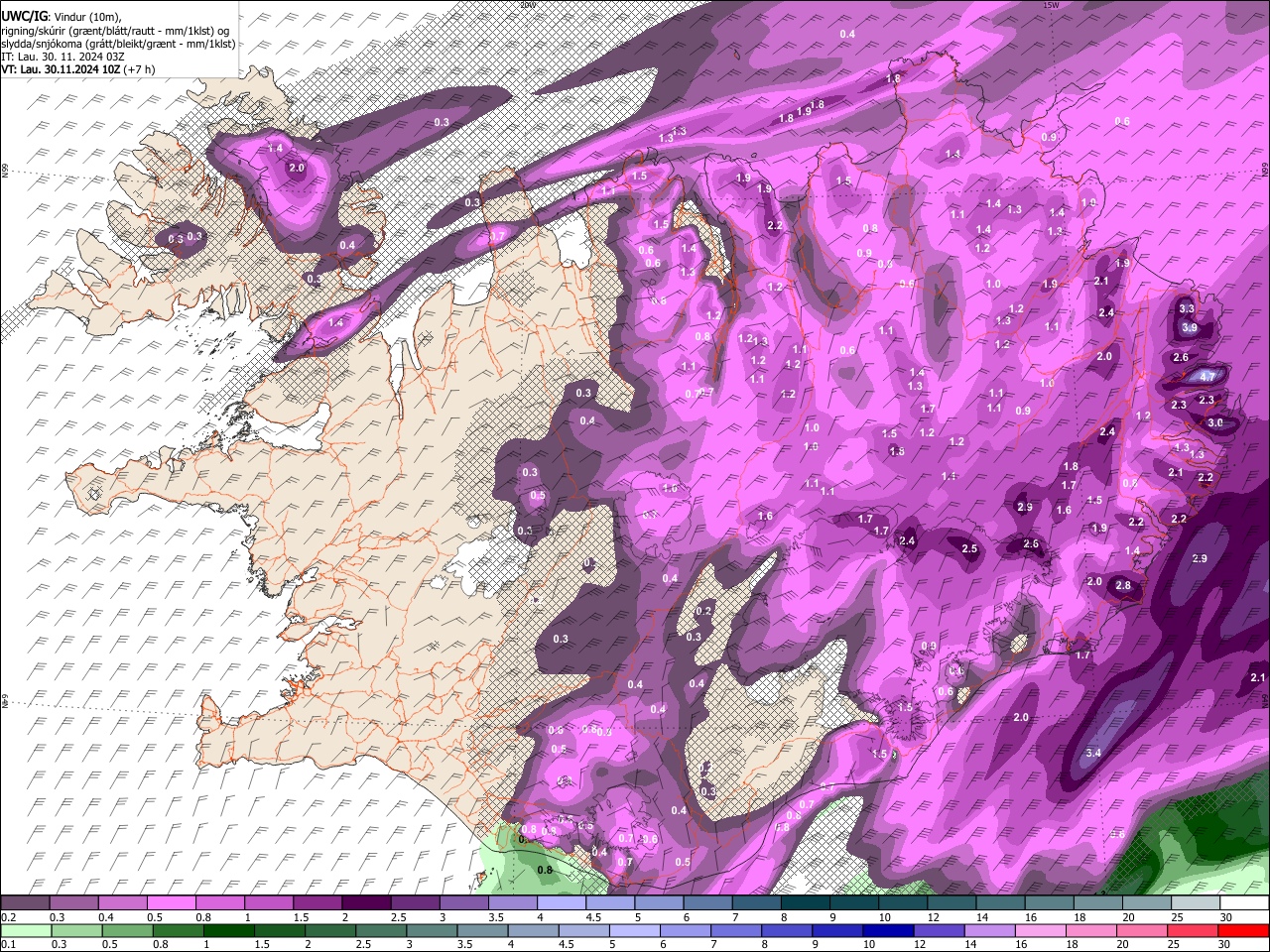This screenshot has height=952, width=1270.
Task: Click the 3.9 precipitation value on the map
Action: pos(1190,328)
